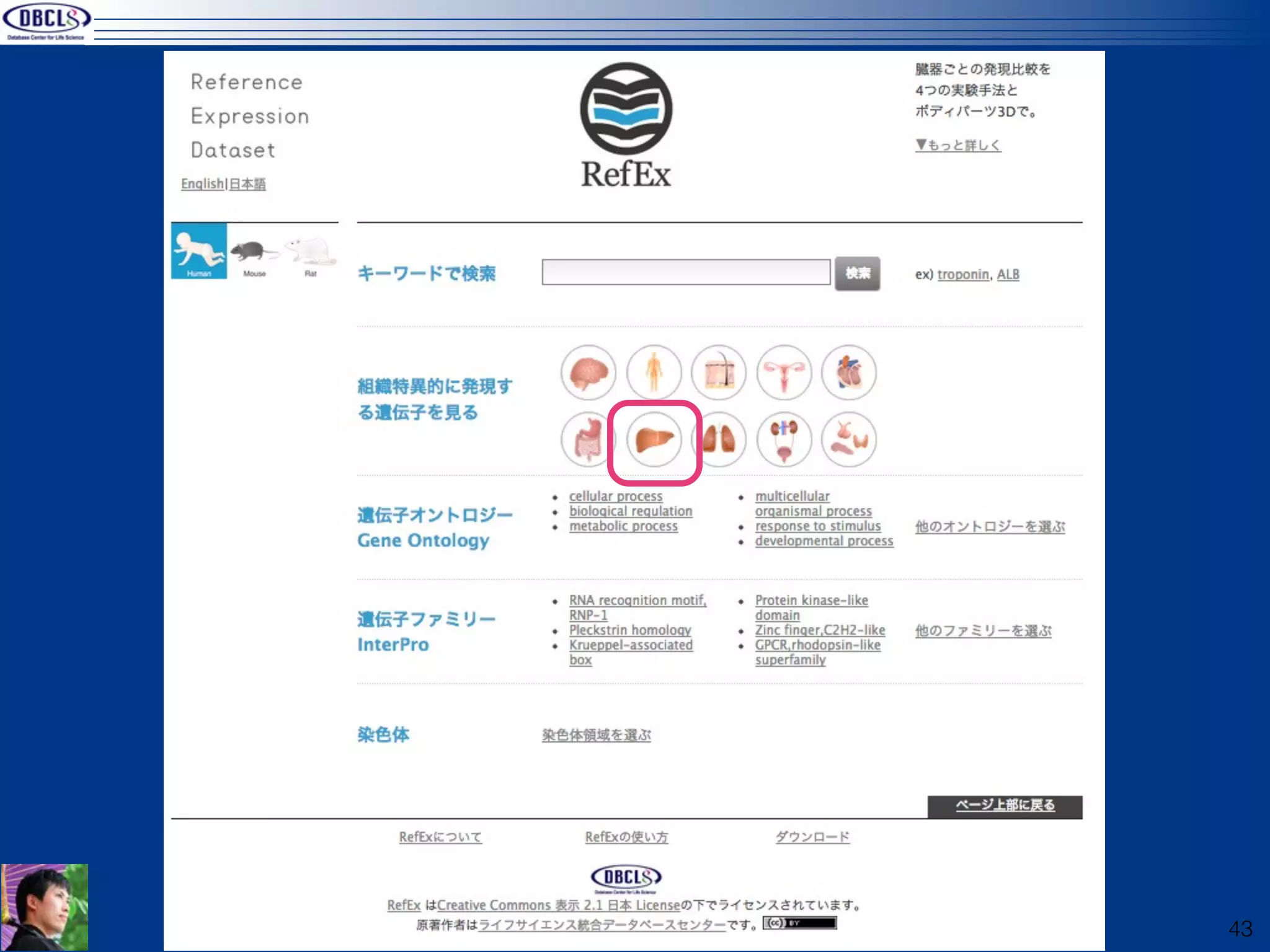This screenshot has width=1270, height=952.
Task: Open the heart tissue icon
Action: [849, 372]
